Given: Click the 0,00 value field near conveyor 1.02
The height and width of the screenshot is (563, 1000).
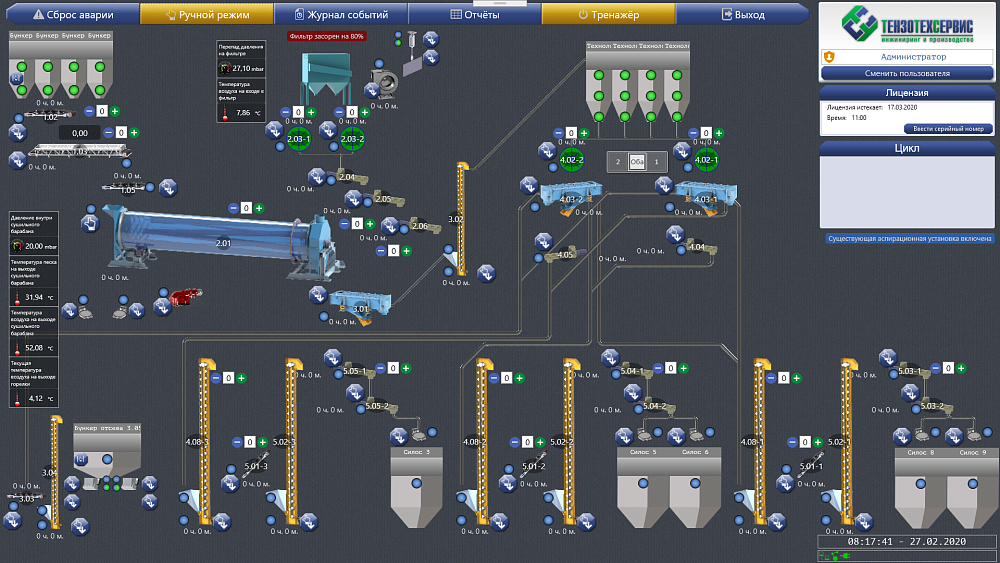Looking at the screenshot, I should pos(80,133).
